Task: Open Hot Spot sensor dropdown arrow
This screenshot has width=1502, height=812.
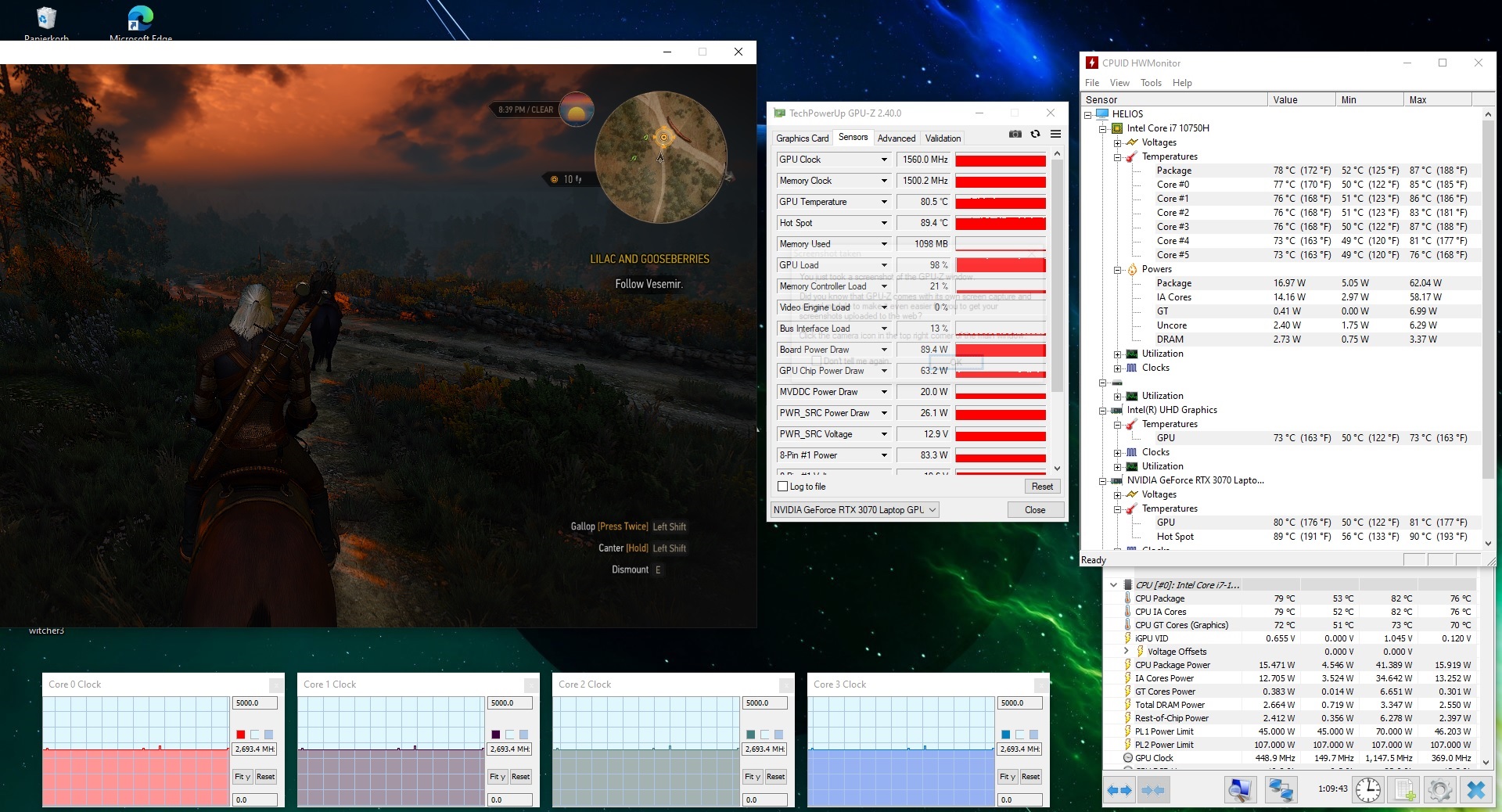Action: click(884, 223)
